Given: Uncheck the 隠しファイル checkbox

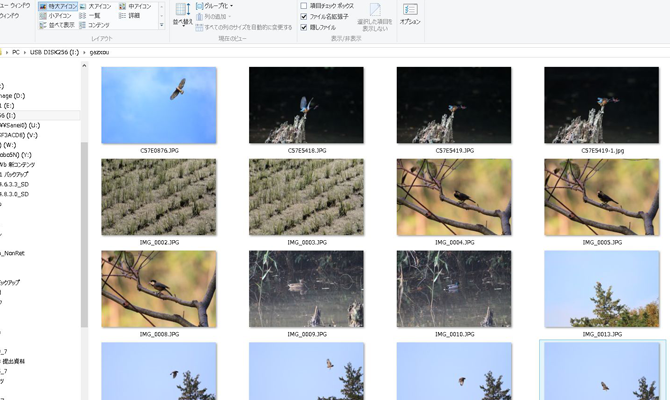Looking at the screenshot, I should (x=304, y=27).
